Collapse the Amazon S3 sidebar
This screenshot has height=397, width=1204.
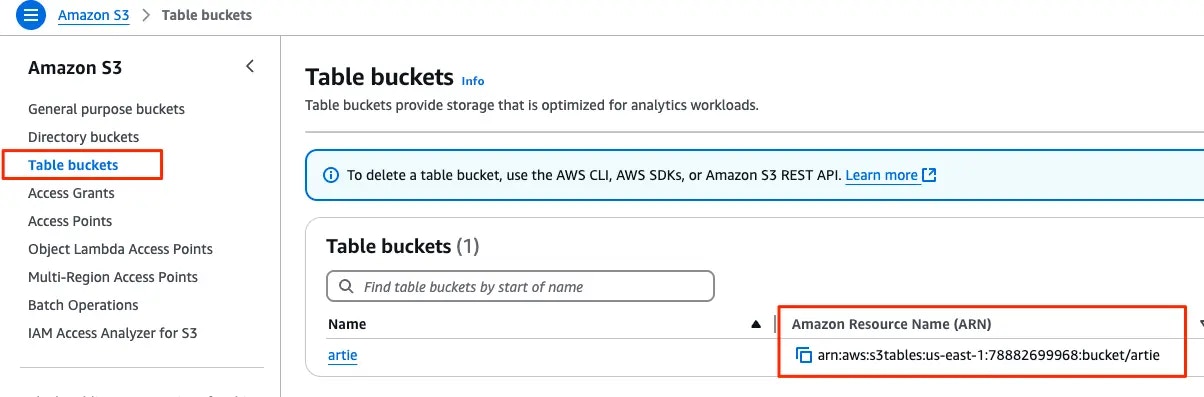[250, 67]
